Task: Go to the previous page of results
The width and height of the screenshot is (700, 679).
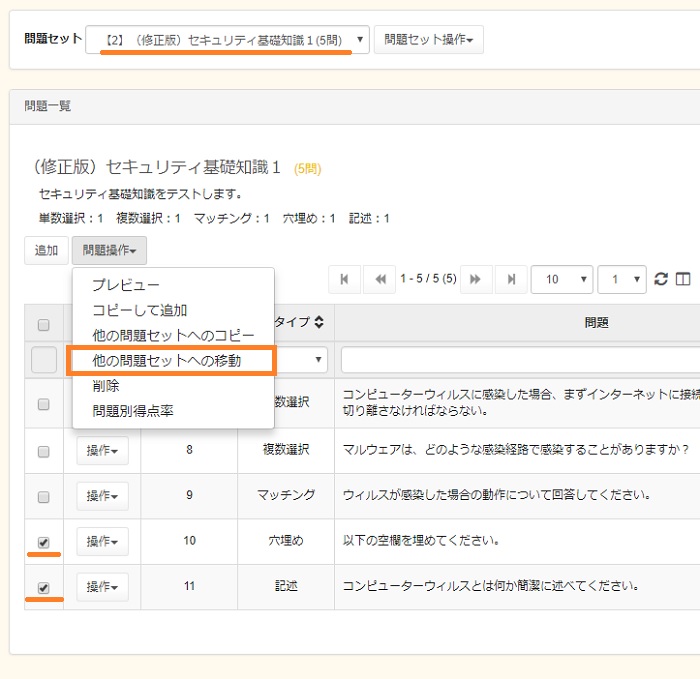Action: pyautogui.click(x=379, y=279)
